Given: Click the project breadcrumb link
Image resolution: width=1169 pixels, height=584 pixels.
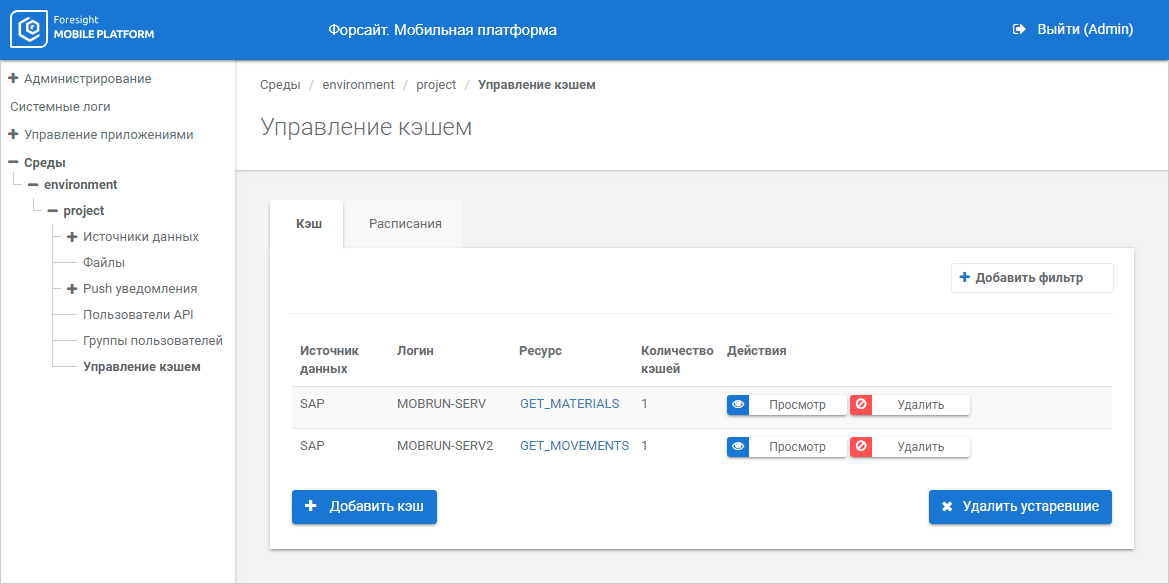Looking at the screenshot, I should click(x=436, y=85).
